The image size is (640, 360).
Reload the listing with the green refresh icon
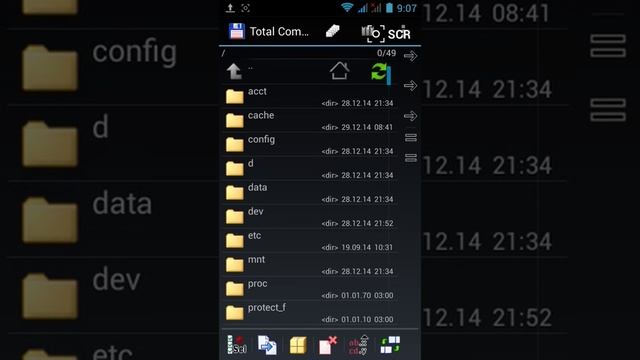point(379,72)
